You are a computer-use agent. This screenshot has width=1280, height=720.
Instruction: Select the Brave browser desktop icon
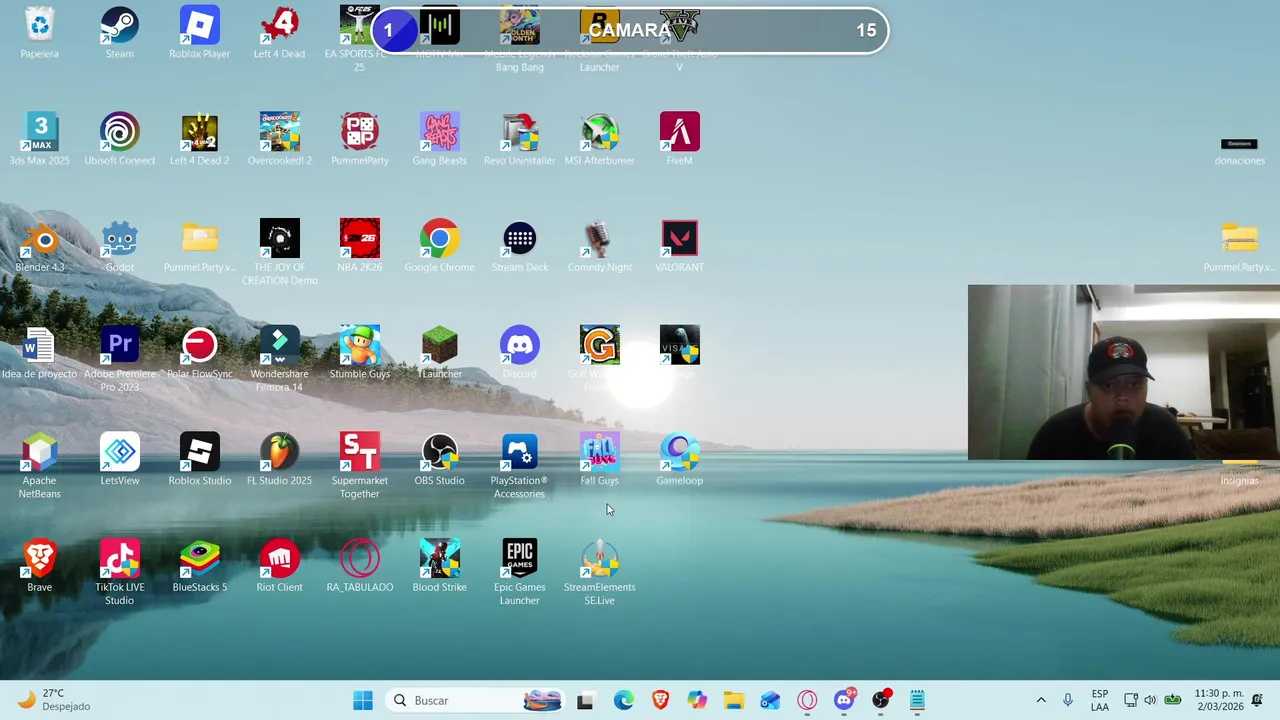coord(40,567)
